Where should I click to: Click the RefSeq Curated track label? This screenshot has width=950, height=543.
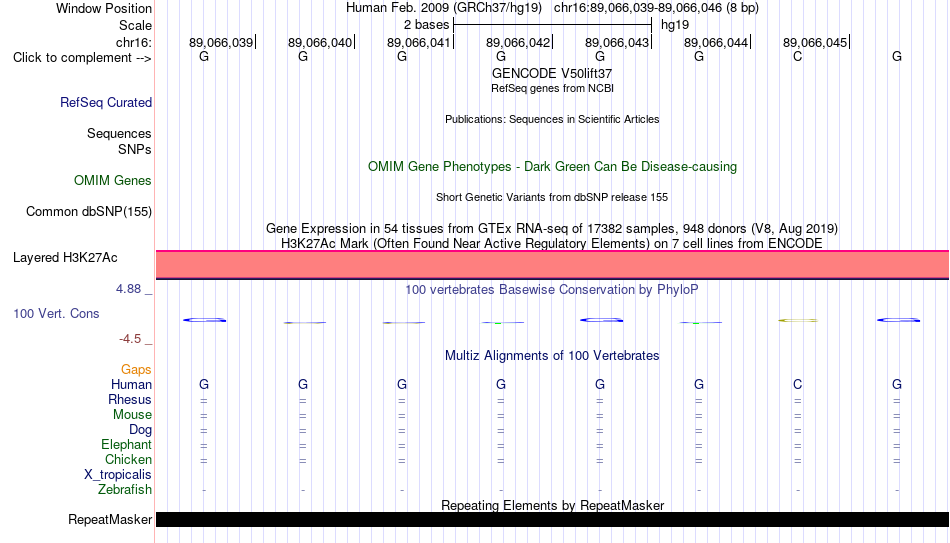[x=105, y=102]
